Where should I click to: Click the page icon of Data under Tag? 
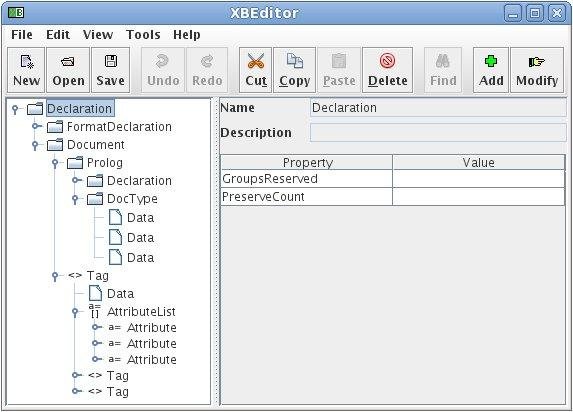pos(95,294)
